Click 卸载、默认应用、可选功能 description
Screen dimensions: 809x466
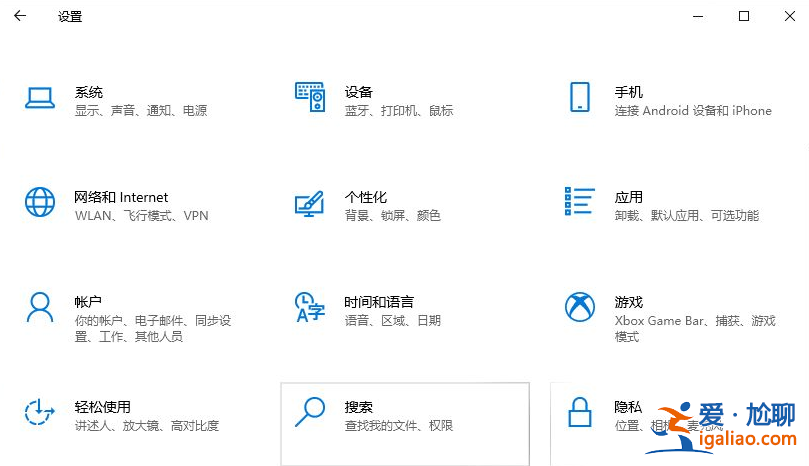(687, 215)
